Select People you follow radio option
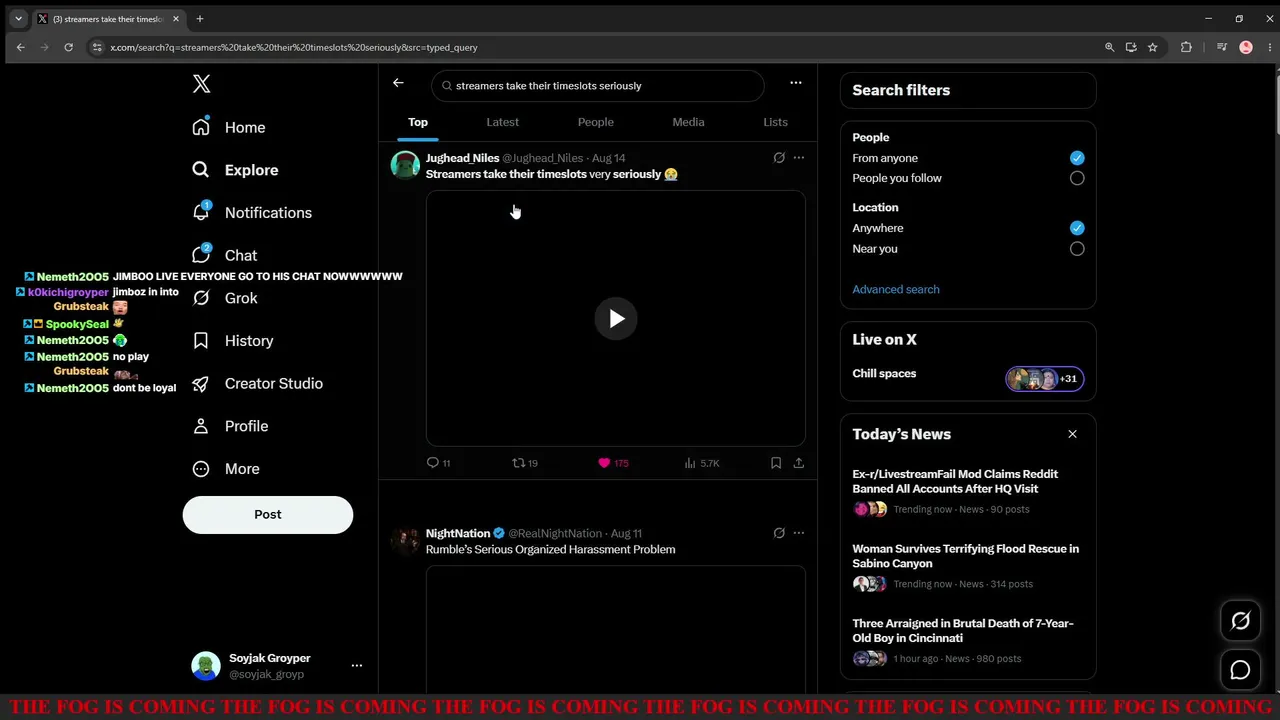 [x=1077, y=178]
